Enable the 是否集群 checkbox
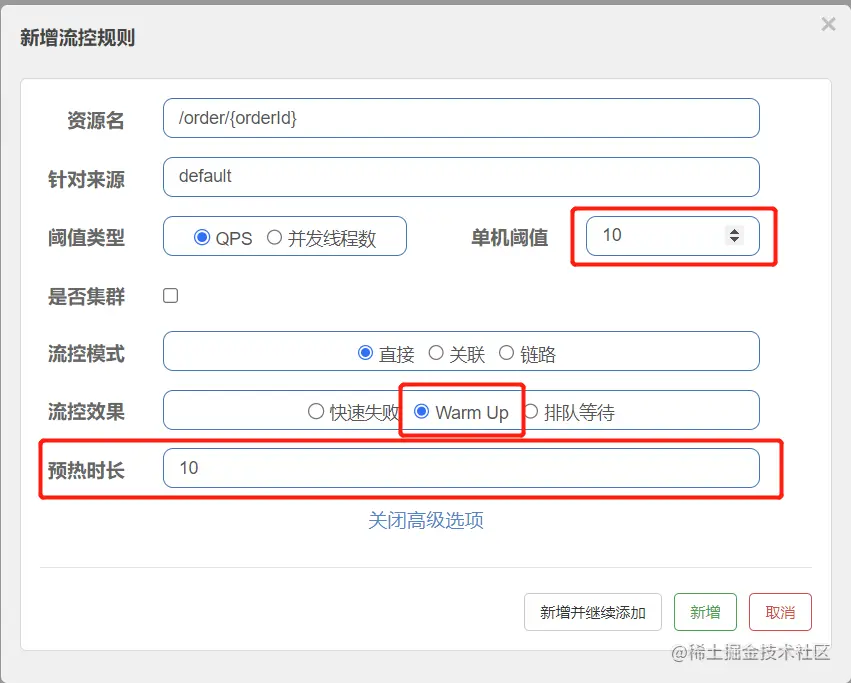The height and width of the screenshot is (683, 851). [x=170, y=295]
